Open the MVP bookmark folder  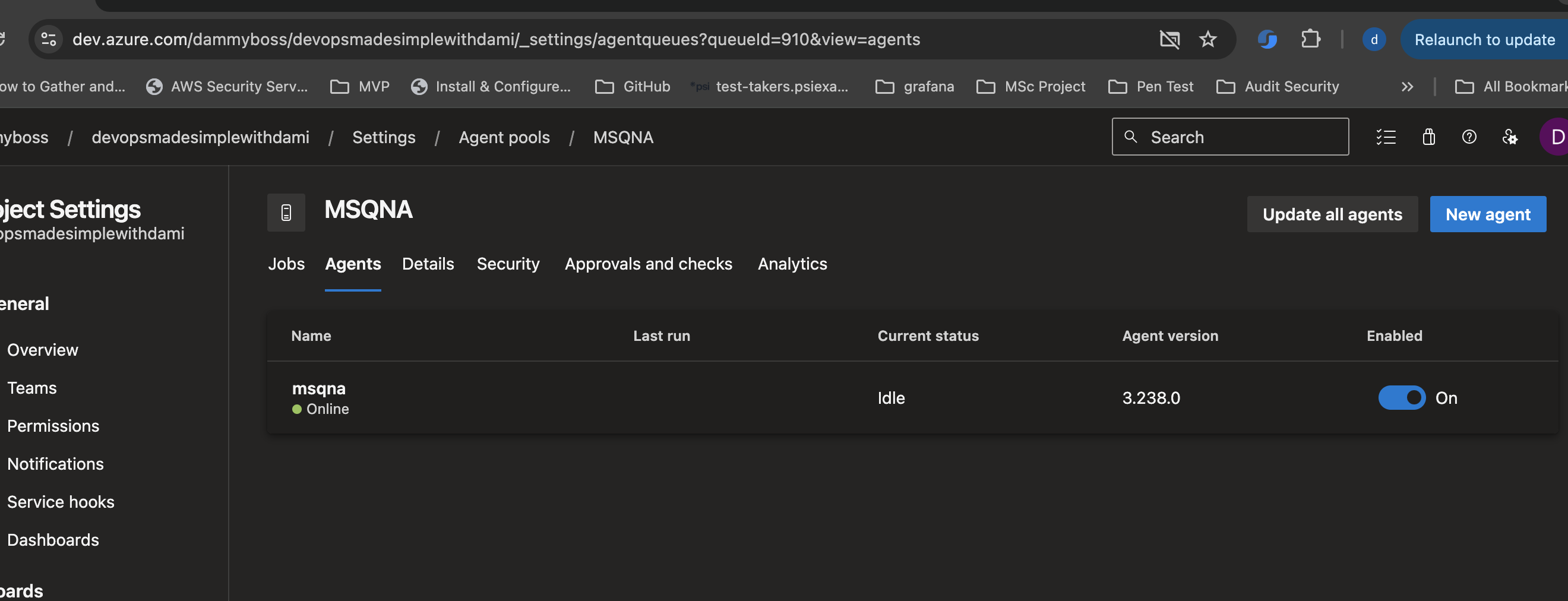[x=360, y=87]
